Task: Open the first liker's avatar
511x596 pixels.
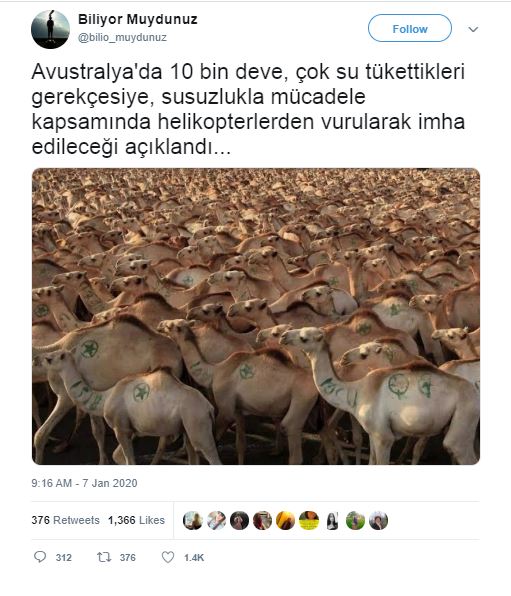Action: pos(193,520)
